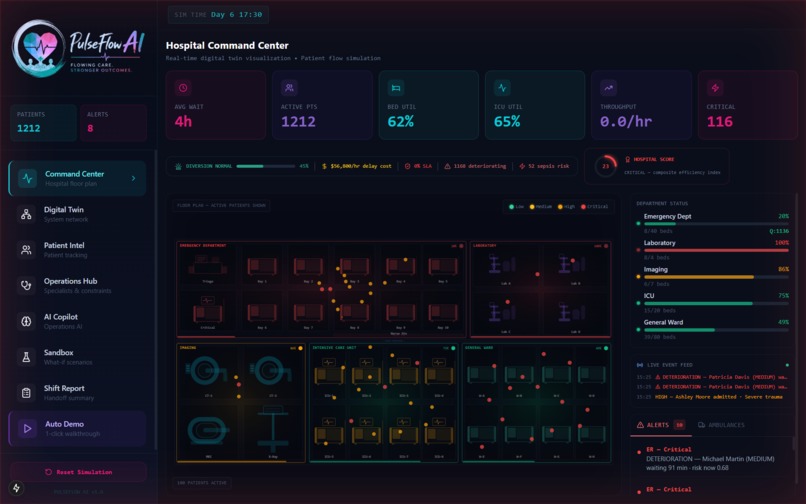Open Command Center pulse icon
806x504 pixels.
pos(27,178)
